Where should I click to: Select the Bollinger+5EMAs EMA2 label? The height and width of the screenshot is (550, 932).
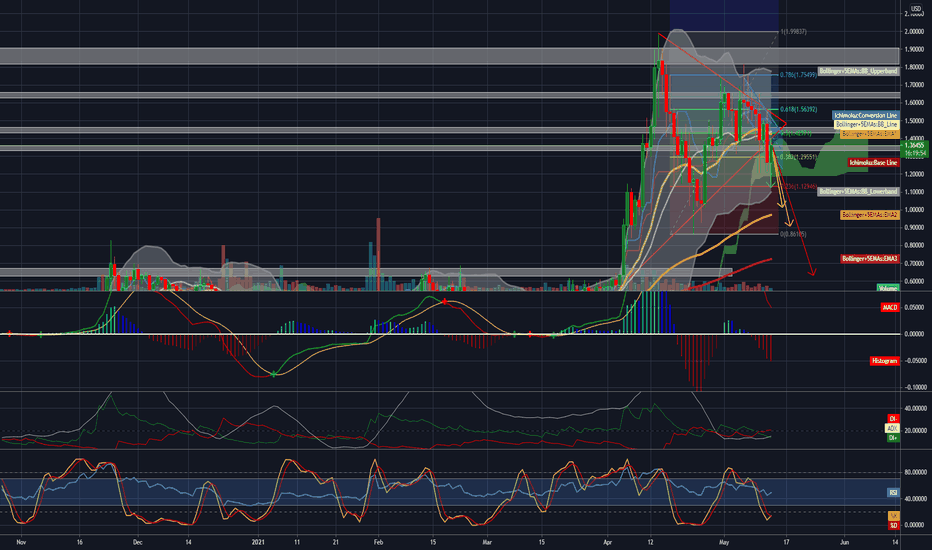[x=869, y=215]
